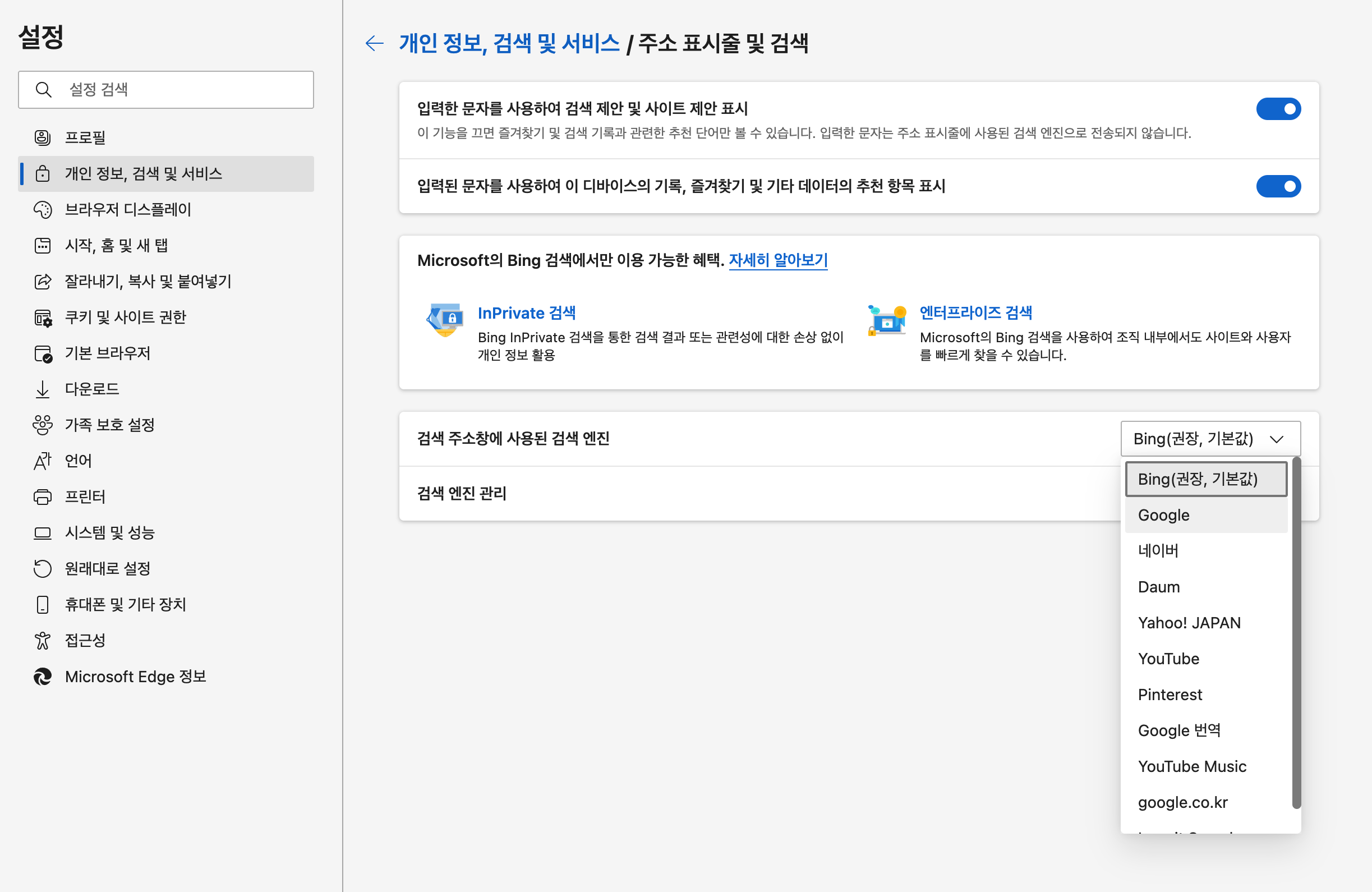Select Google from the search engine list
The height and width of the screenshot is (892, 1372).
click(1163, 515)
